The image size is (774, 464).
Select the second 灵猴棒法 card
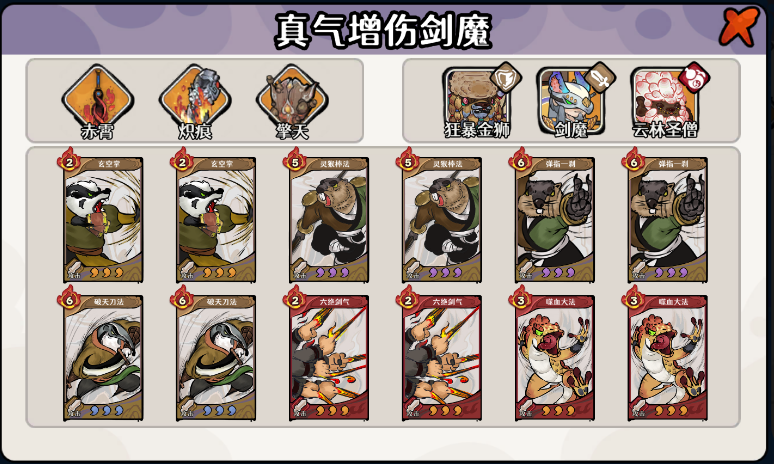pyautogui.click(x=441, y=219)
